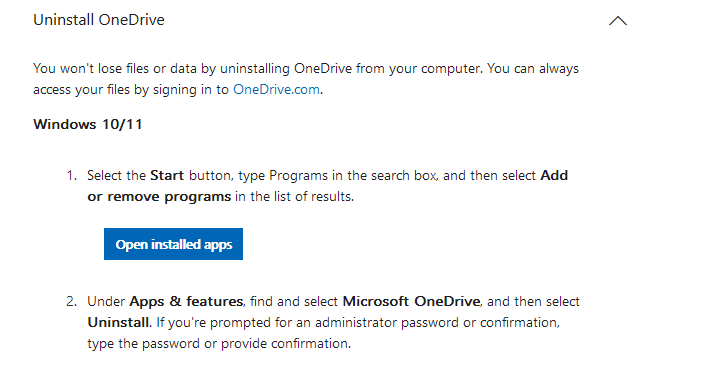713x373 pixels.
Task: Click 'in the list of results' text
Action: 295,197
